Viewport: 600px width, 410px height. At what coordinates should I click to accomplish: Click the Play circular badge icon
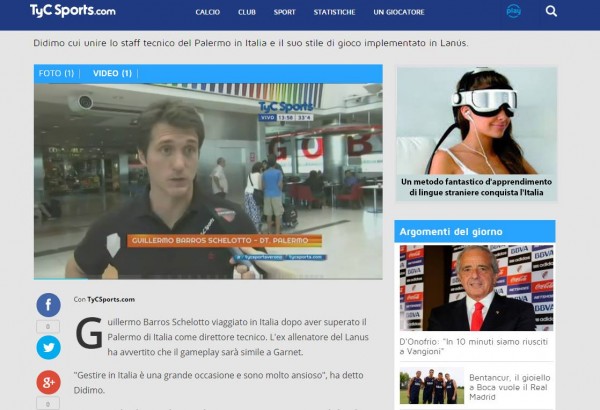513,12
